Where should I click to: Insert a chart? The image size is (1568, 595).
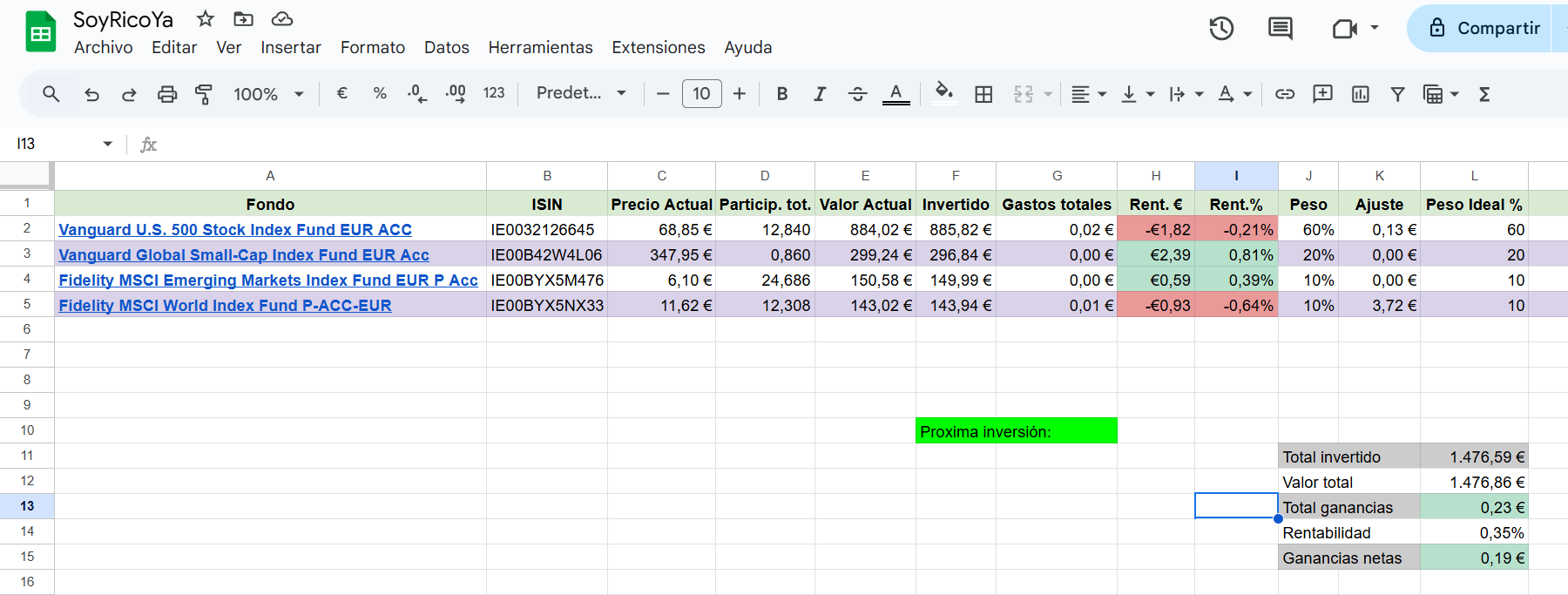pyautogui.click(x=1361, y=94)
